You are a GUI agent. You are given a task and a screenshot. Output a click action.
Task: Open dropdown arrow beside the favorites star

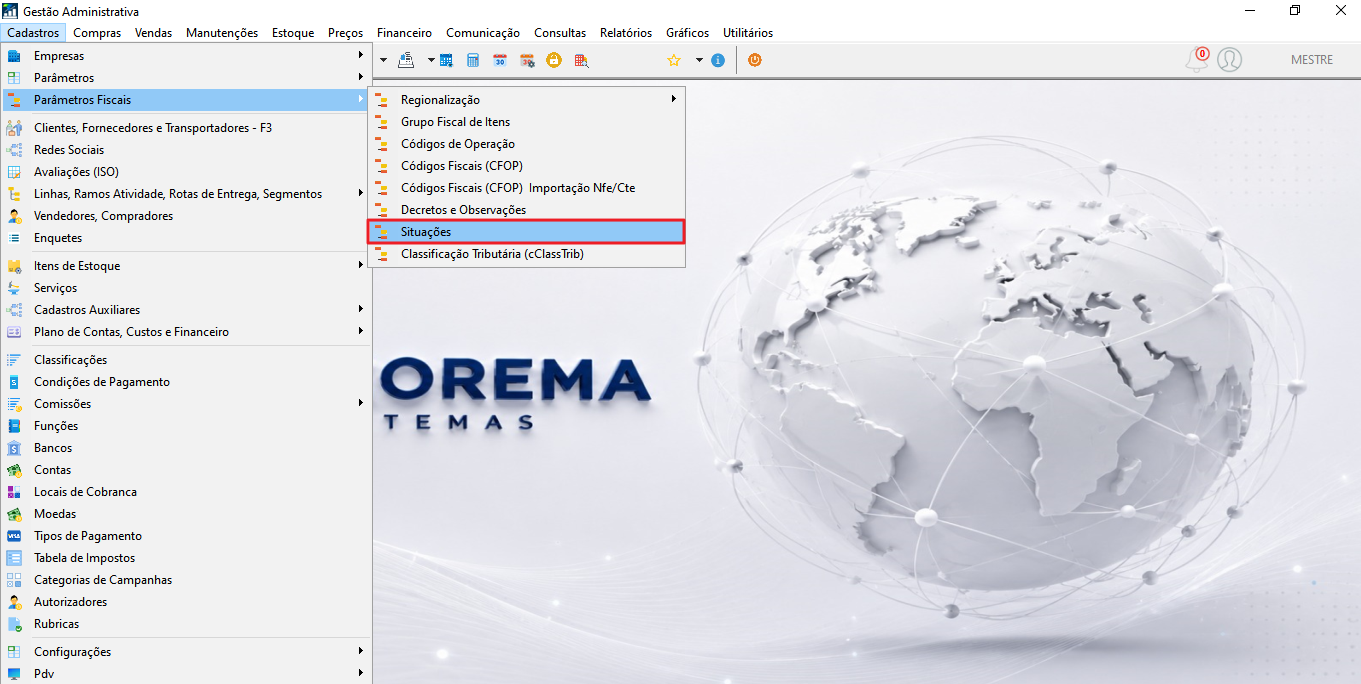(699, 60)
